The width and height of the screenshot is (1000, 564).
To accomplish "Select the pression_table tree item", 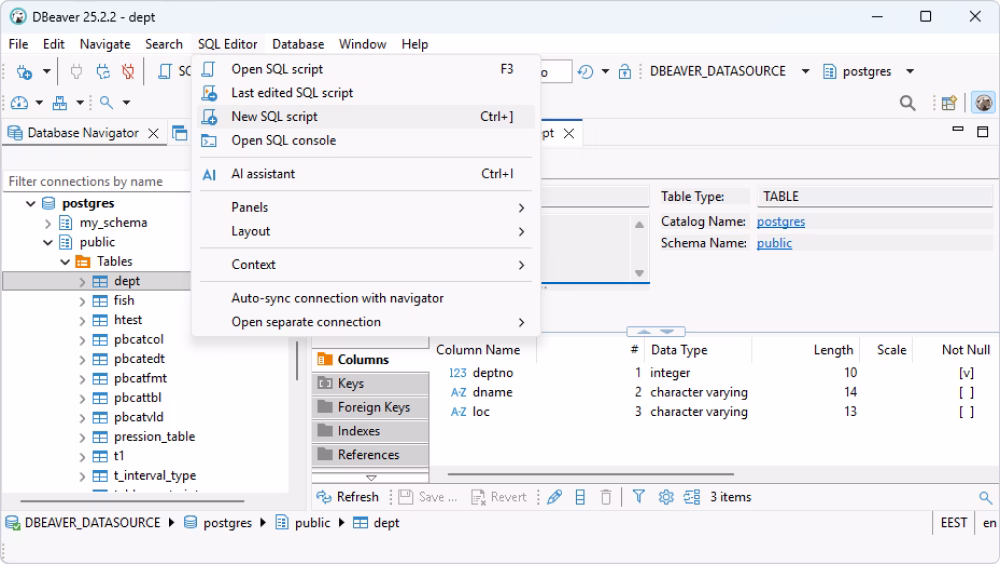I will coord(154,437).
